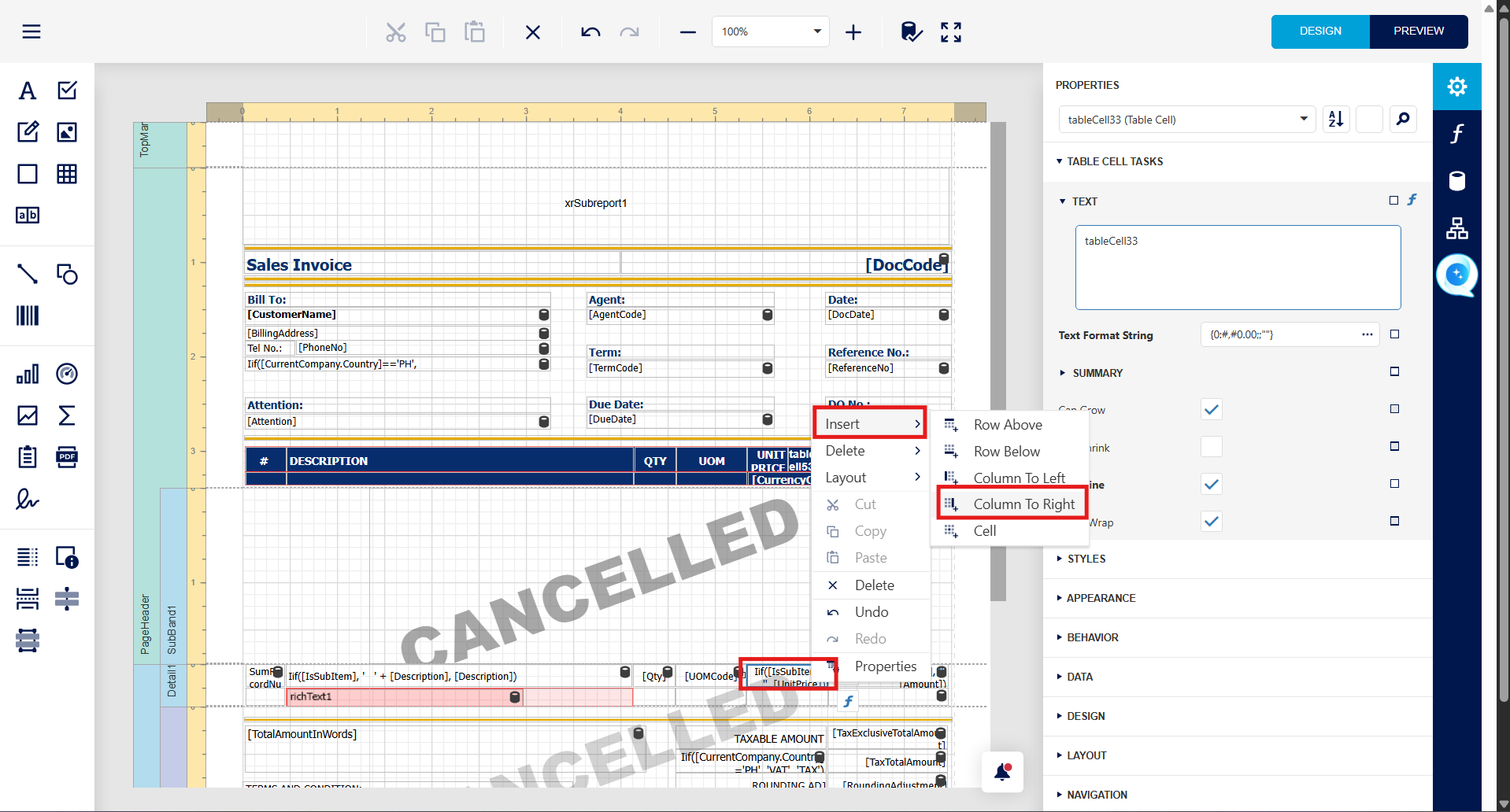Click the Delete X icon in the top toolbar
The width and height of the screenshot is (1510, 812).
click(x=533, y=32)
